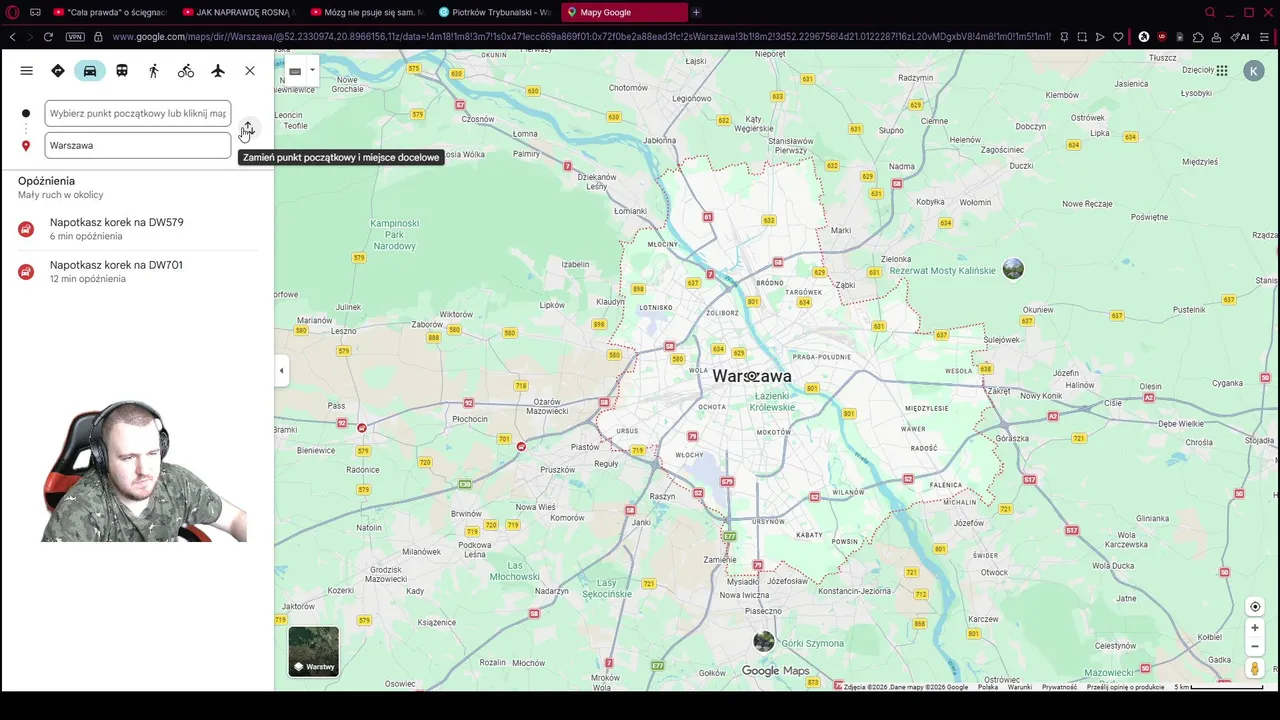1280x720 pixels.
Task: Open extensions puzzle icon
Action: point(1198,37)
